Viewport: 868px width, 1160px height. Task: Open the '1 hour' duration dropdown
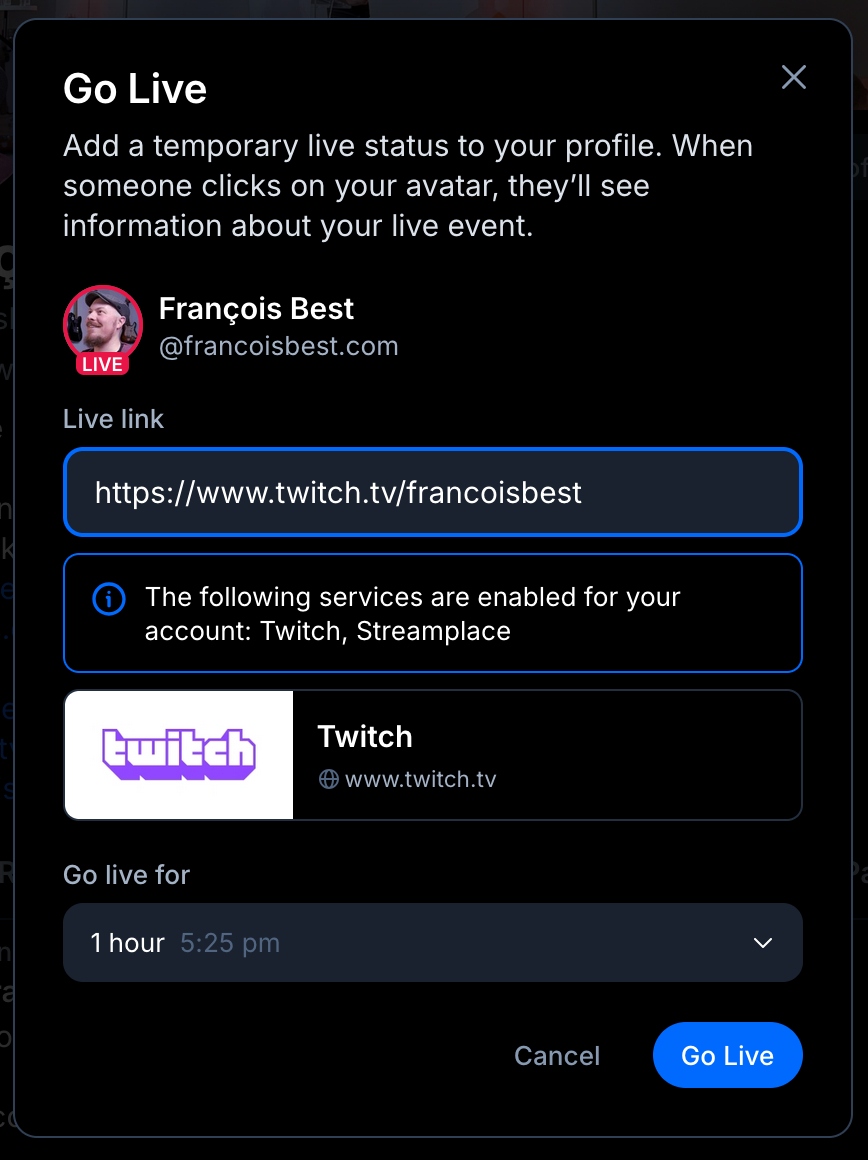pyautogui.click(x=128, y=943)
